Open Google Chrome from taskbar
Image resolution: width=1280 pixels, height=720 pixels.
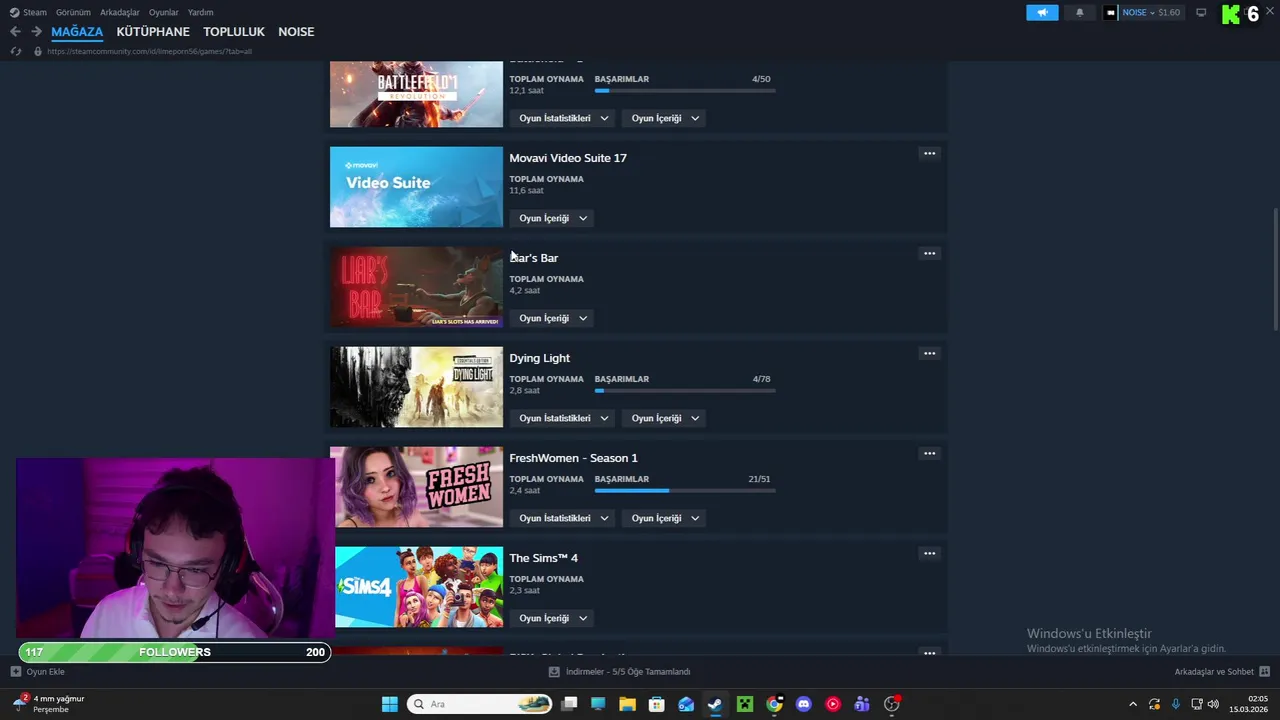point(774,704)
